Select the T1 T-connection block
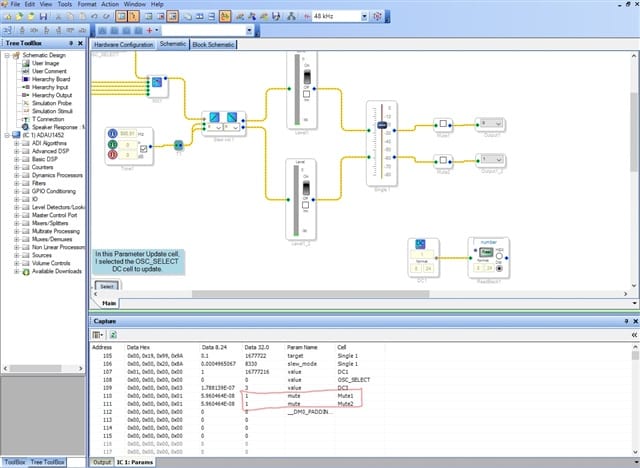Image resolution: width=640 pixels, height=468 pixels. (x=178, y=145)
